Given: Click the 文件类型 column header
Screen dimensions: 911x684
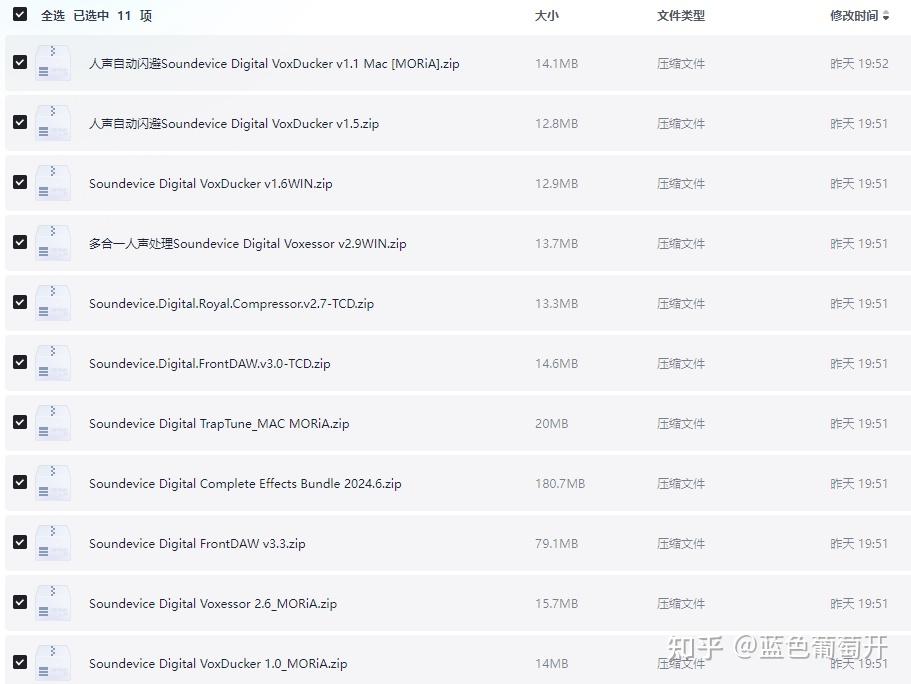Looking at the screenshot, I should pyautogui.click(x=680, y=16).
